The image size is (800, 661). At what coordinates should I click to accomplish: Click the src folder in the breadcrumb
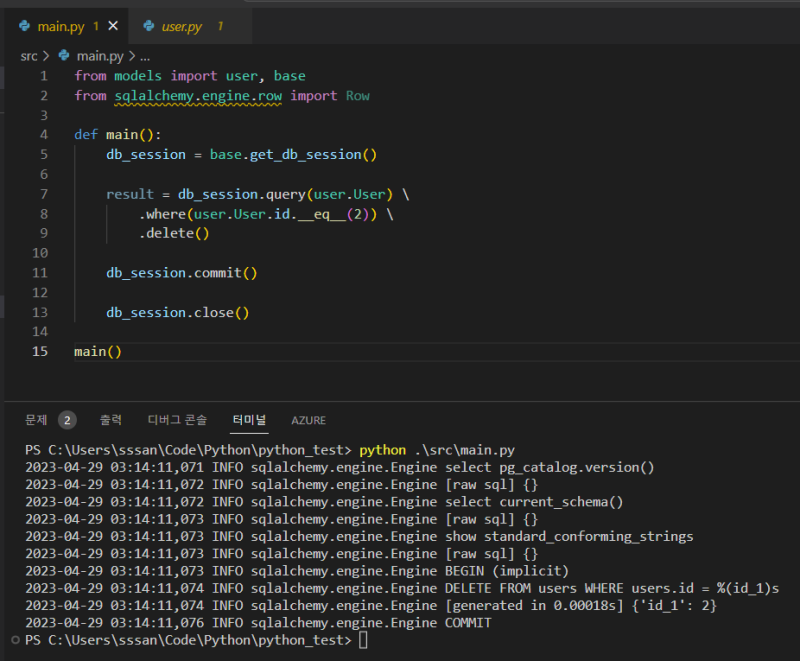[29, 56]
